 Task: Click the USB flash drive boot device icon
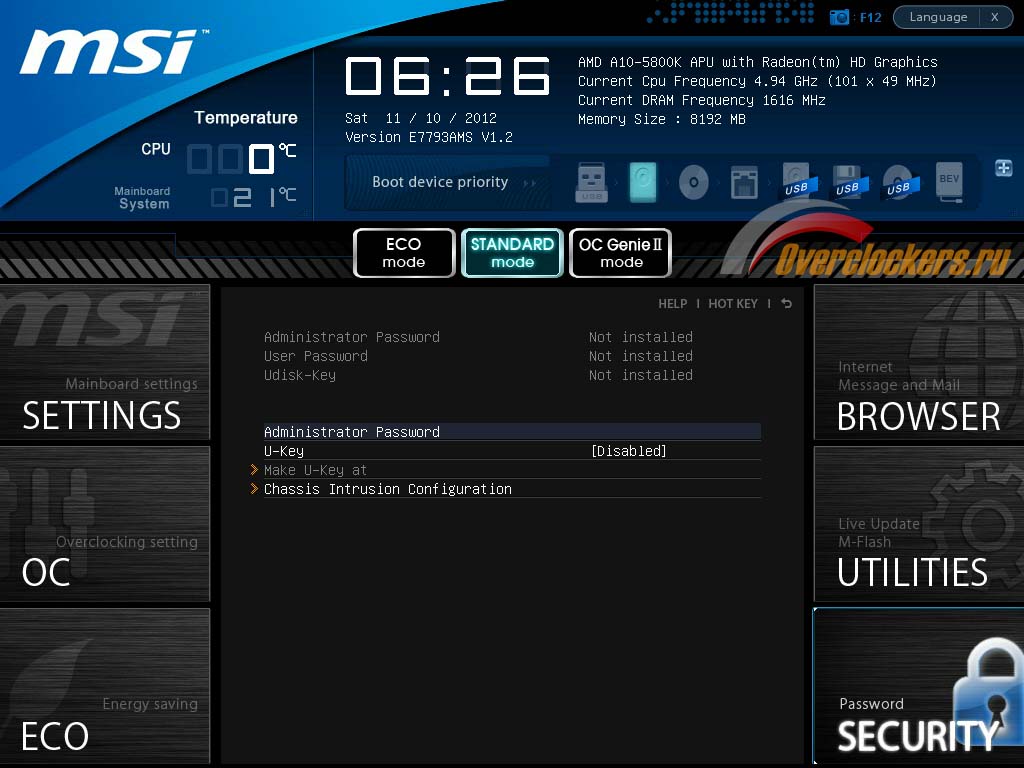click(x=592, y=182)
